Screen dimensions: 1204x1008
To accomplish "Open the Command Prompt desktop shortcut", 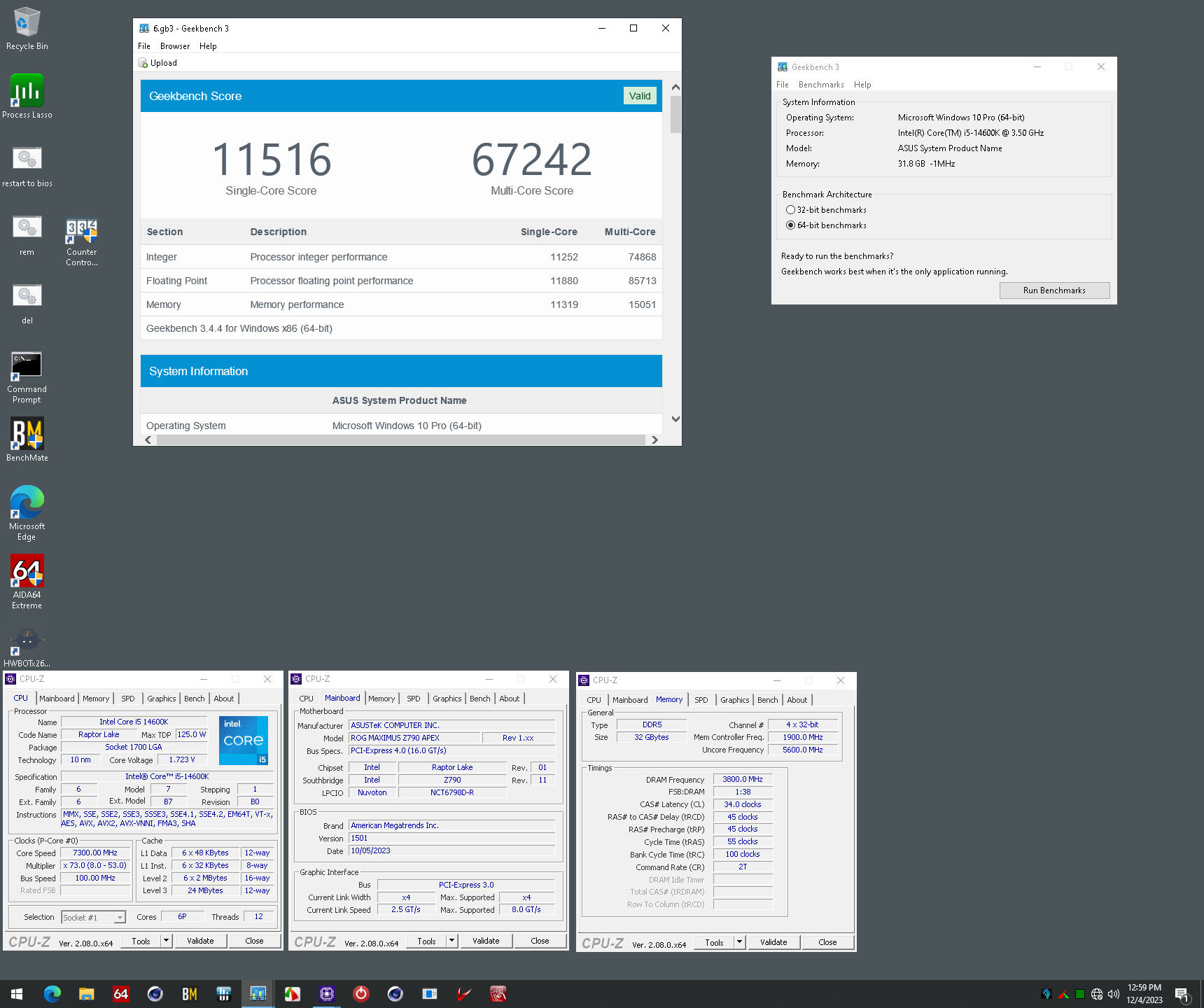I will [27, 377].
